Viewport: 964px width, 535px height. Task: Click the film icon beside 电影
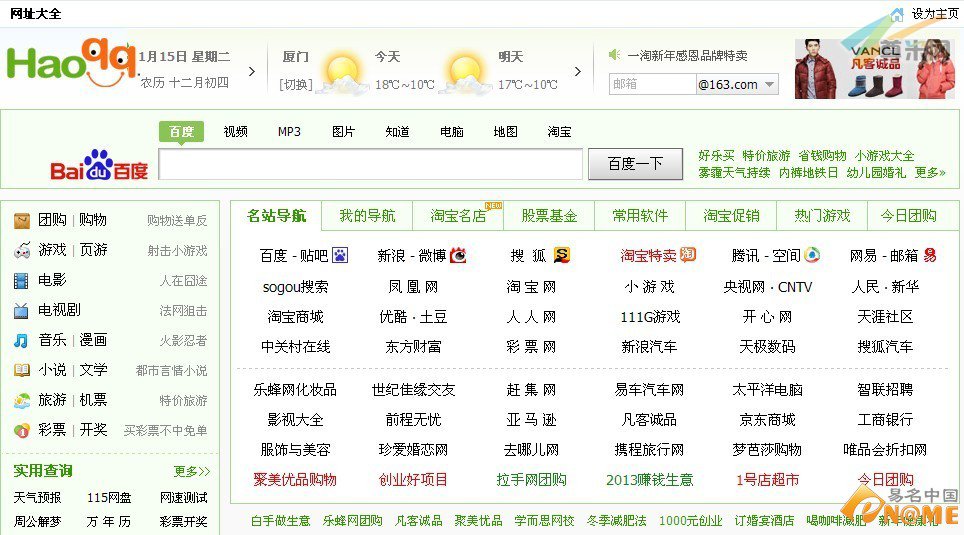[x=22, y=280]
